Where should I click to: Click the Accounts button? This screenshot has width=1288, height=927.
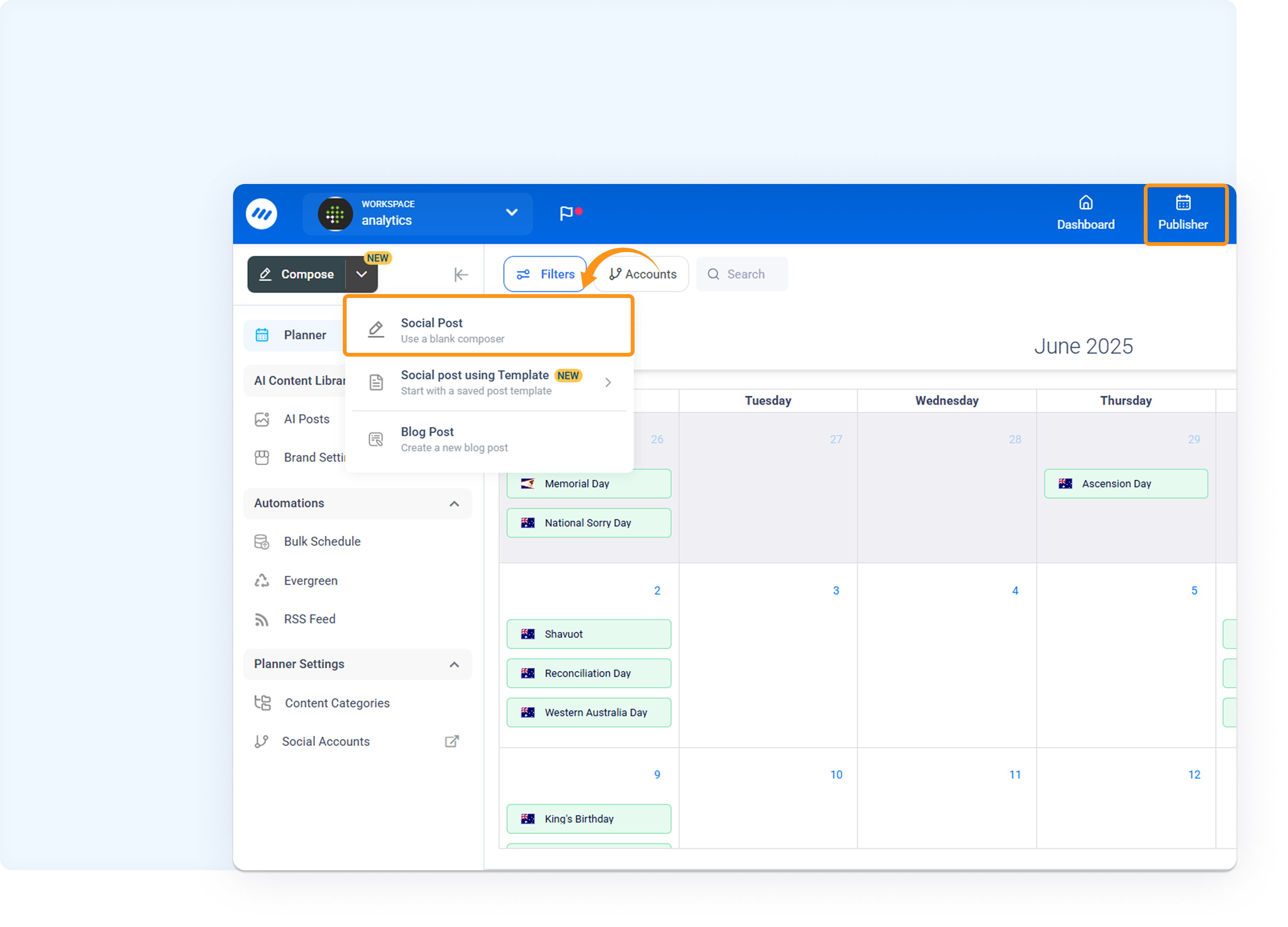point(642,274)
